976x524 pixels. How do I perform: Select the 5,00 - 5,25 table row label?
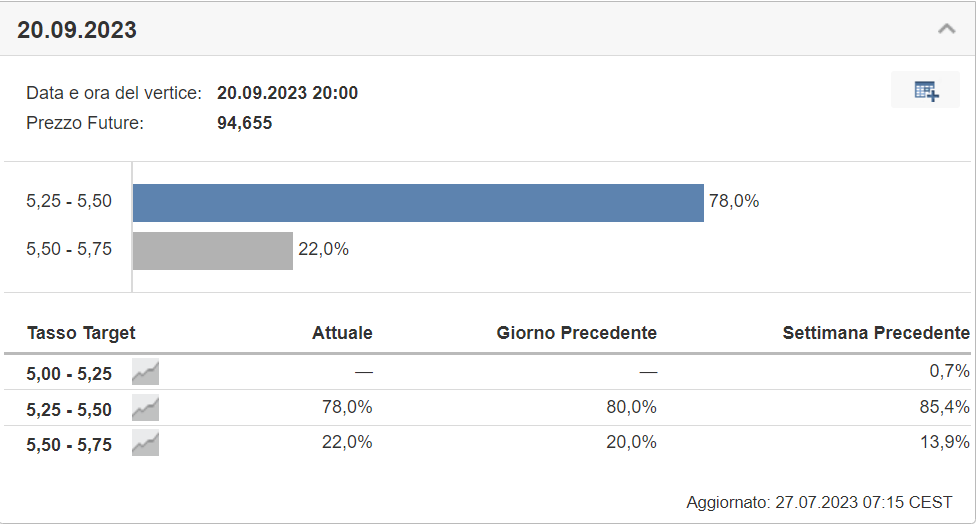69,373
